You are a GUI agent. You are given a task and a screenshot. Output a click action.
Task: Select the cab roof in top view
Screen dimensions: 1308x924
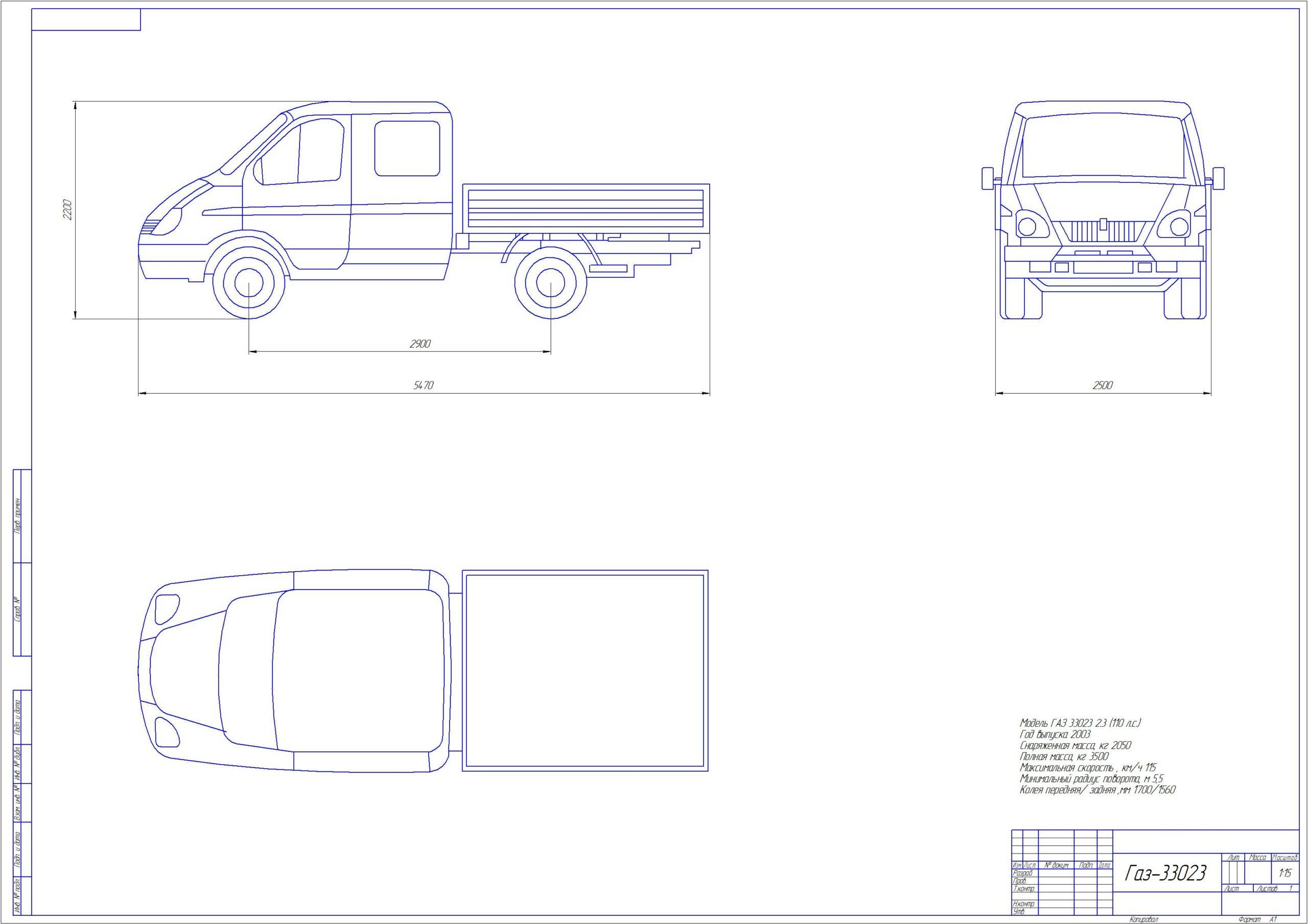pos(359,671)
